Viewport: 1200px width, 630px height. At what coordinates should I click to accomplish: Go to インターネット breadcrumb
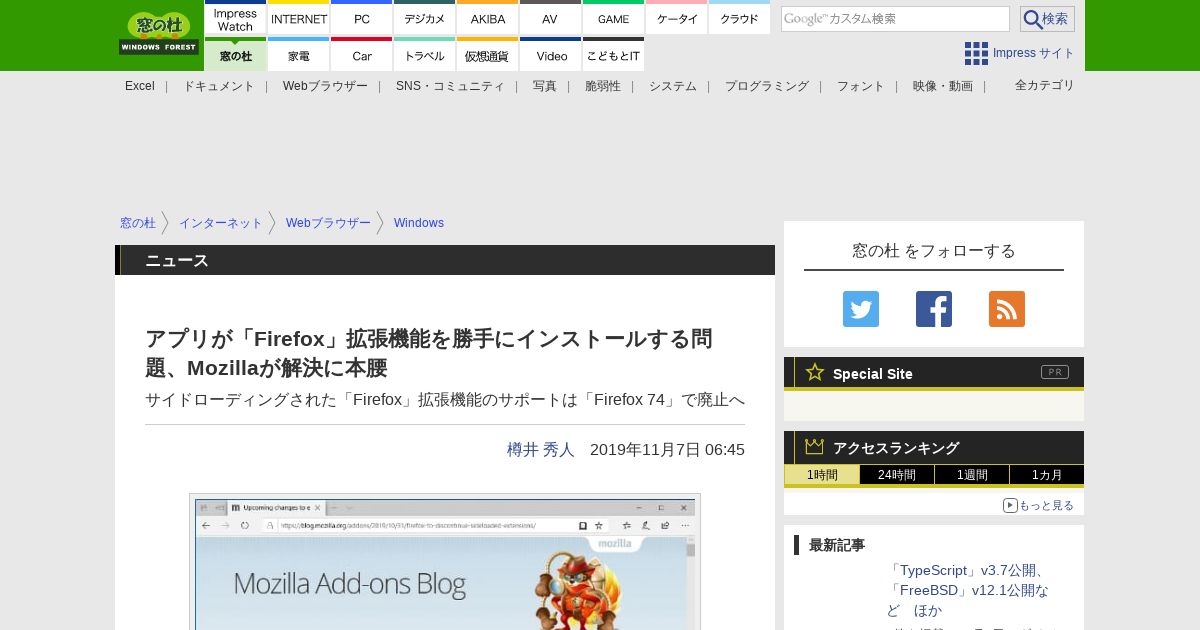[221, 223]
